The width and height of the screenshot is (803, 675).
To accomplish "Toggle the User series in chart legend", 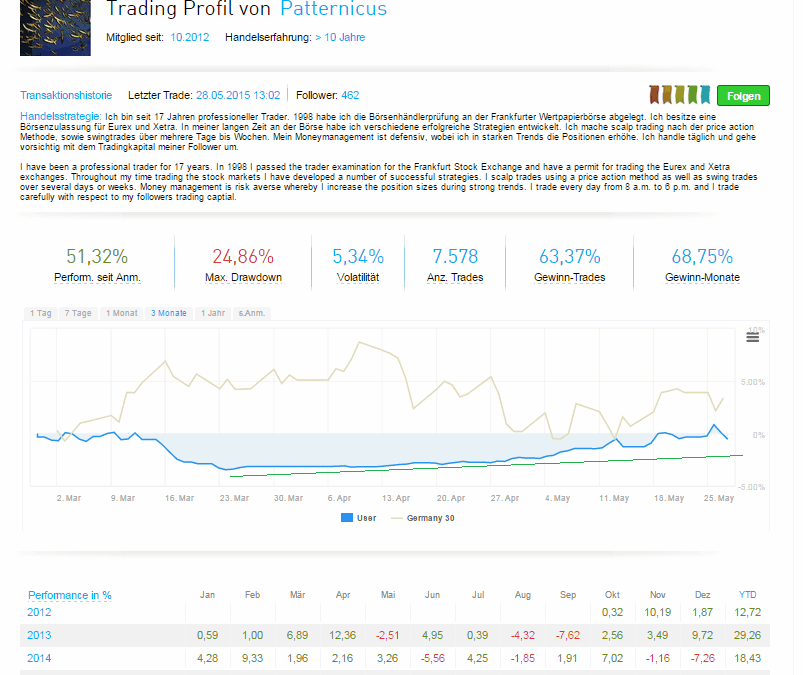I will tap(360, 518).
